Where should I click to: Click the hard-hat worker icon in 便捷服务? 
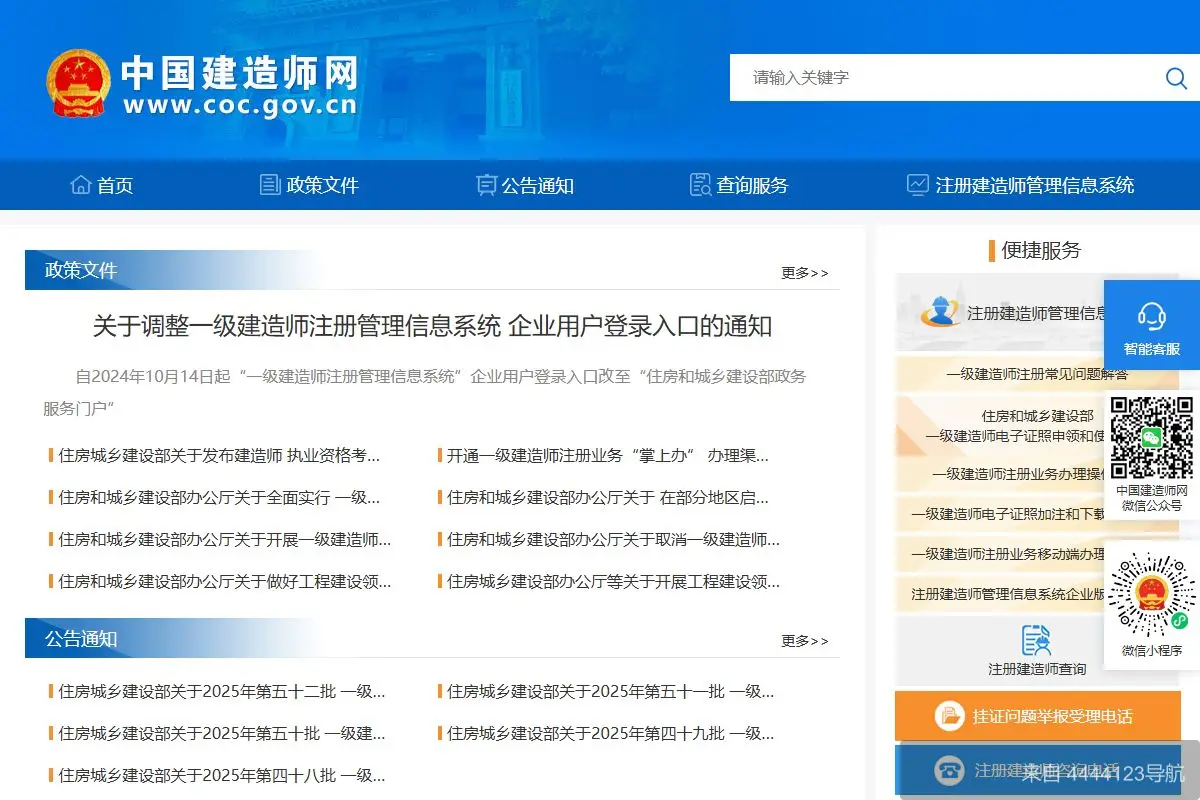(941, 313)
